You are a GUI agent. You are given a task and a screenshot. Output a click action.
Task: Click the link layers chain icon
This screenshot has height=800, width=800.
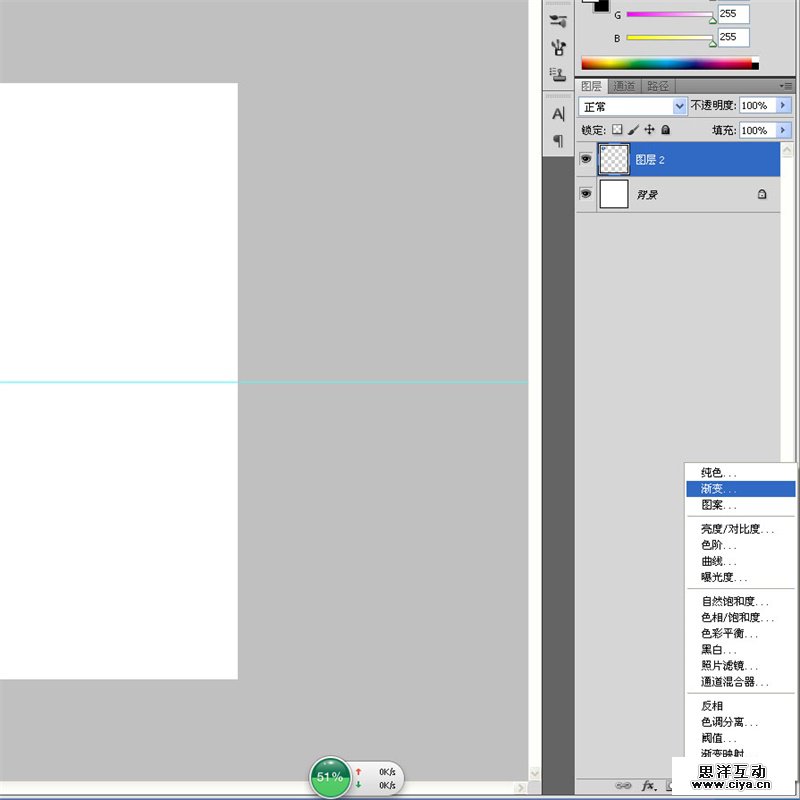click(x=622, y=785)
